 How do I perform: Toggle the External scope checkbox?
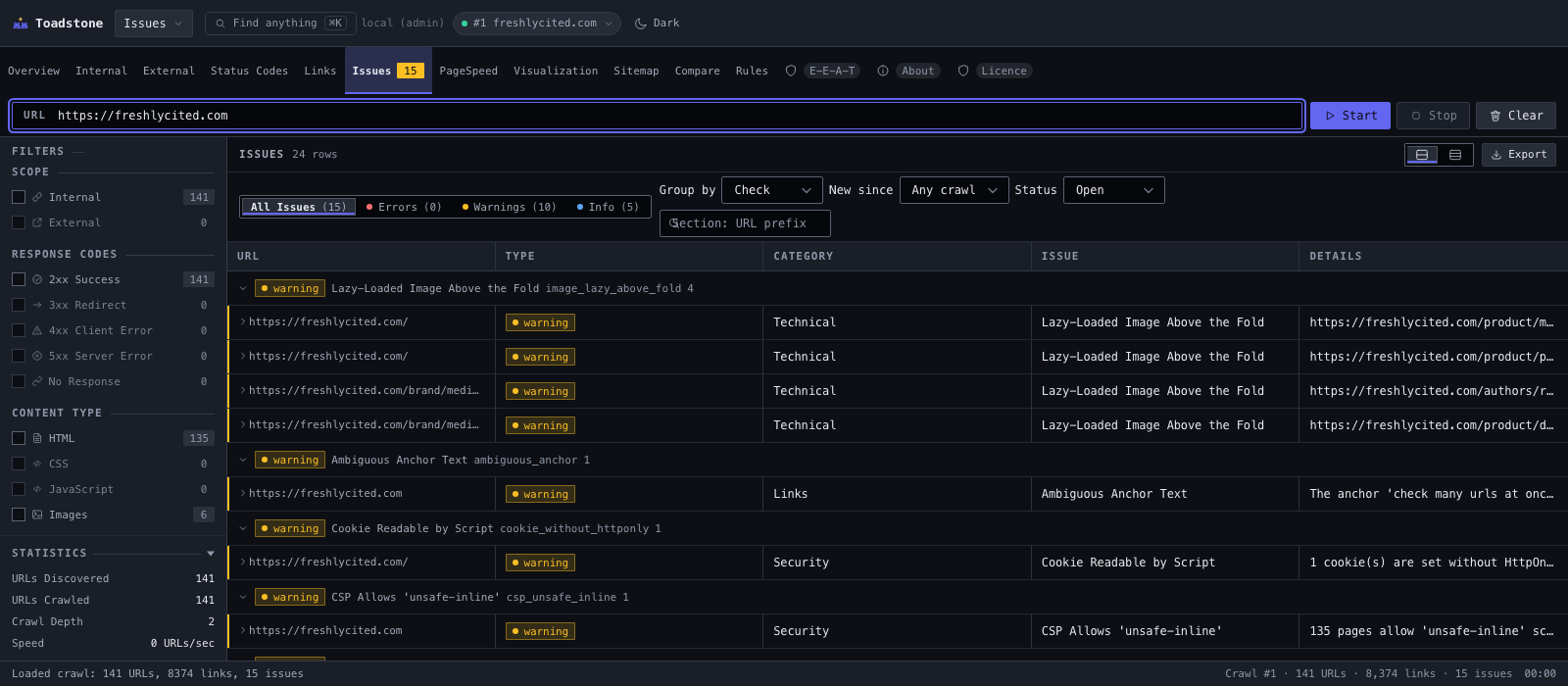pyautogui.click(x=19, y=222)
